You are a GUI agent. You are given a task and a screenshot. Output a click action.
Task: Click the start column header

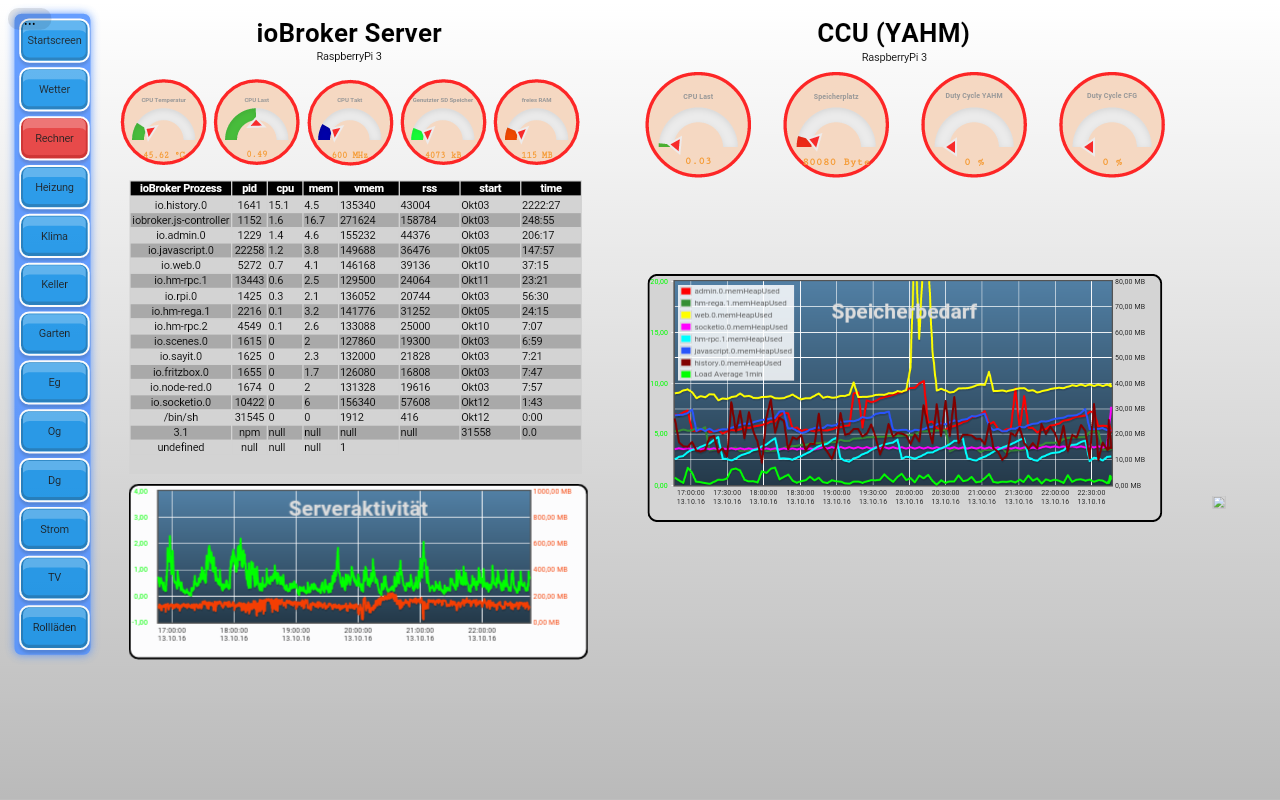490,188
